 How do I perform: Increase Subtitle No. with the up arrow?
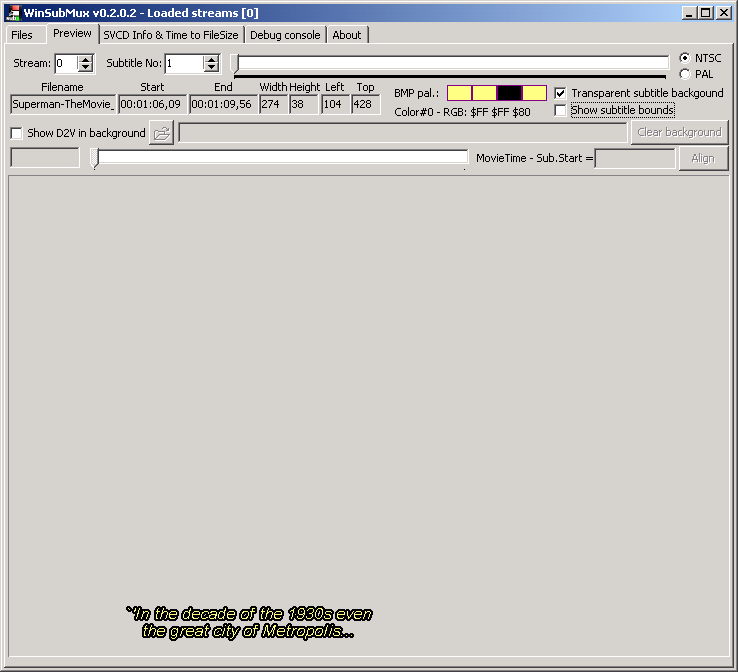click(x=211, y=59)
